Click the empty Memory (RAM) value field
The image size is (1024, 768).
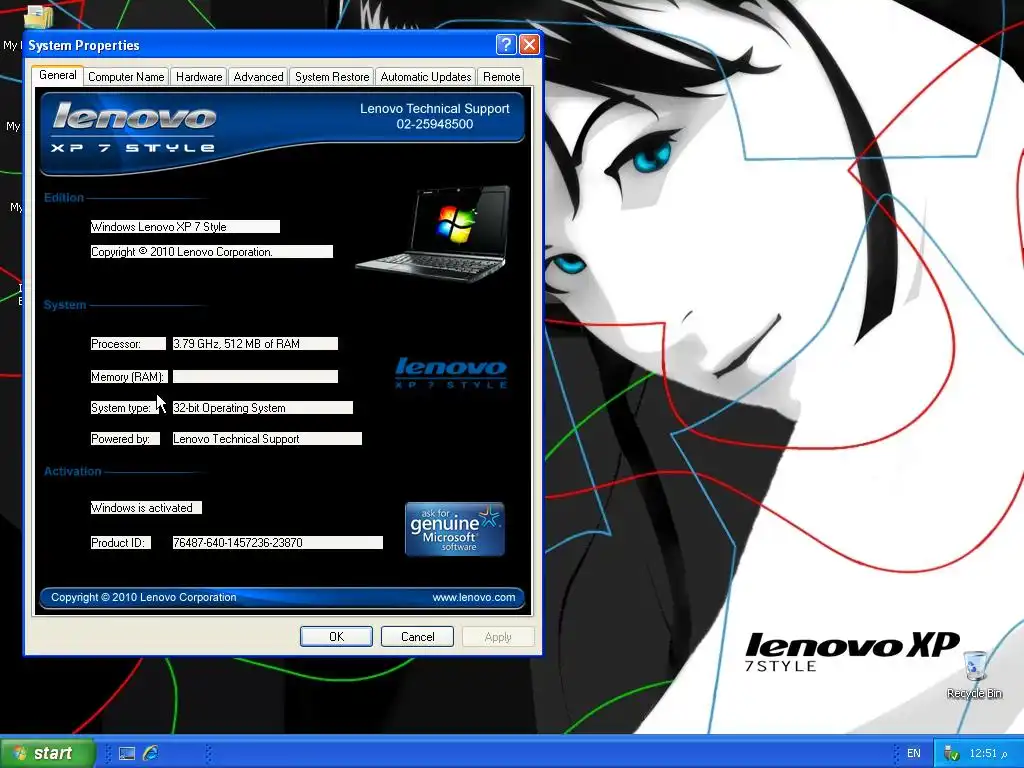[x=255, y=376]
